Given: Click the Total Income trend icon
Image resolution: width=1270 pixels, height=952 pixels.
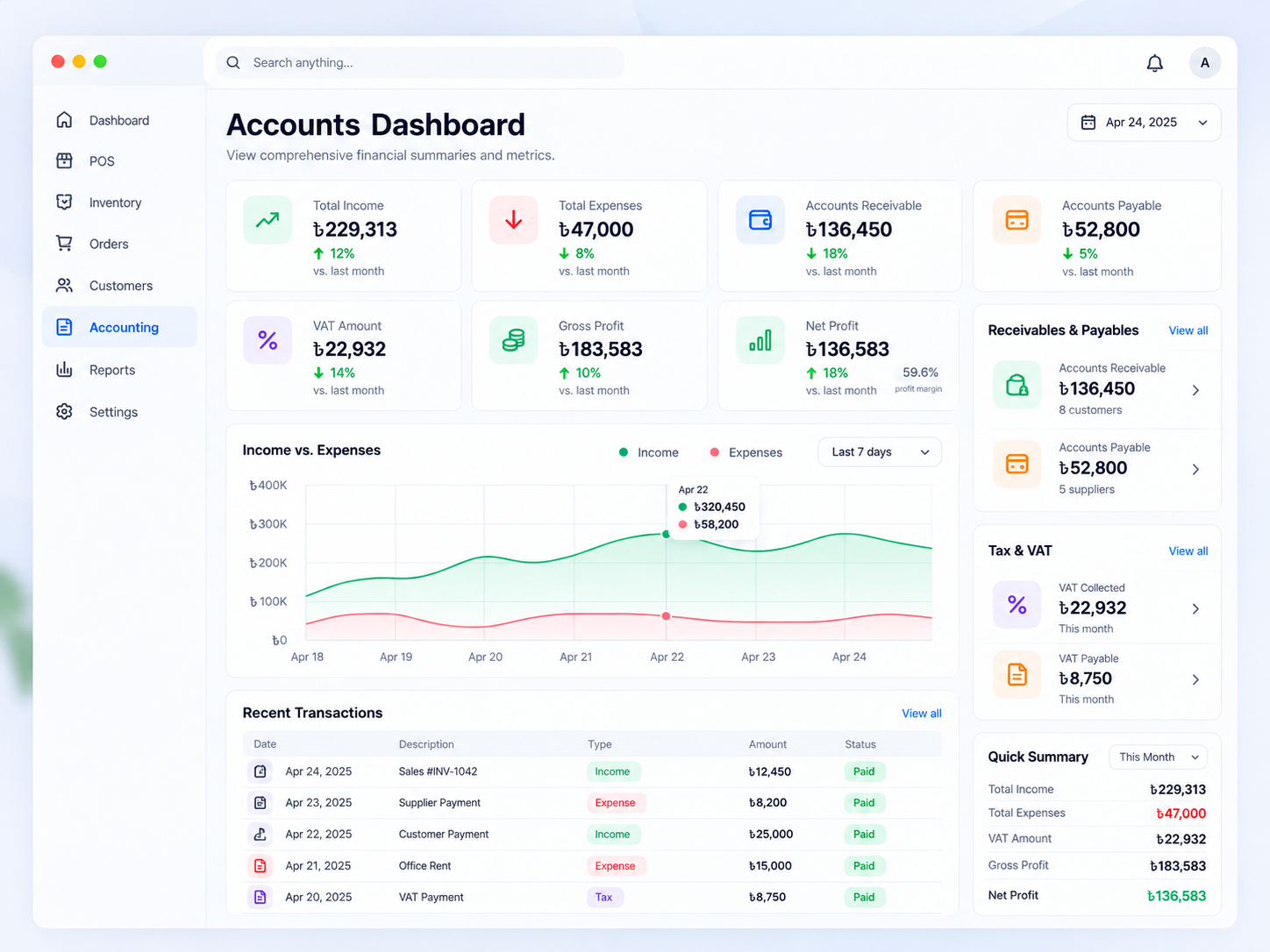Looking at the screenshot, I should tap(268, 220).
